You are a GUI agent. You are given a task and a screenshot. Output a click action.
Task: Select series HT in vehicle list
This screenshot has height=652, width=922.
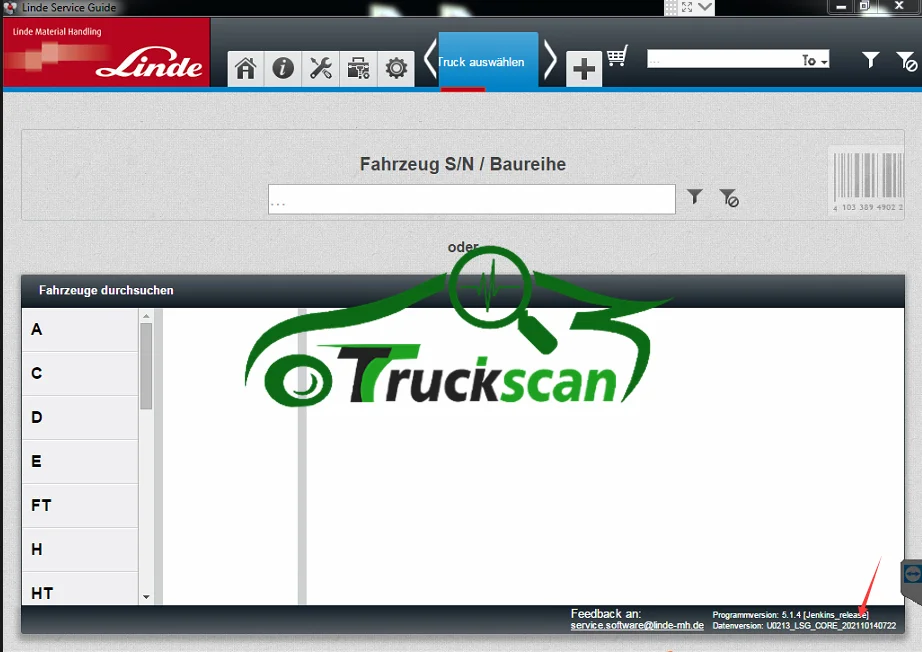click(80, 589)
